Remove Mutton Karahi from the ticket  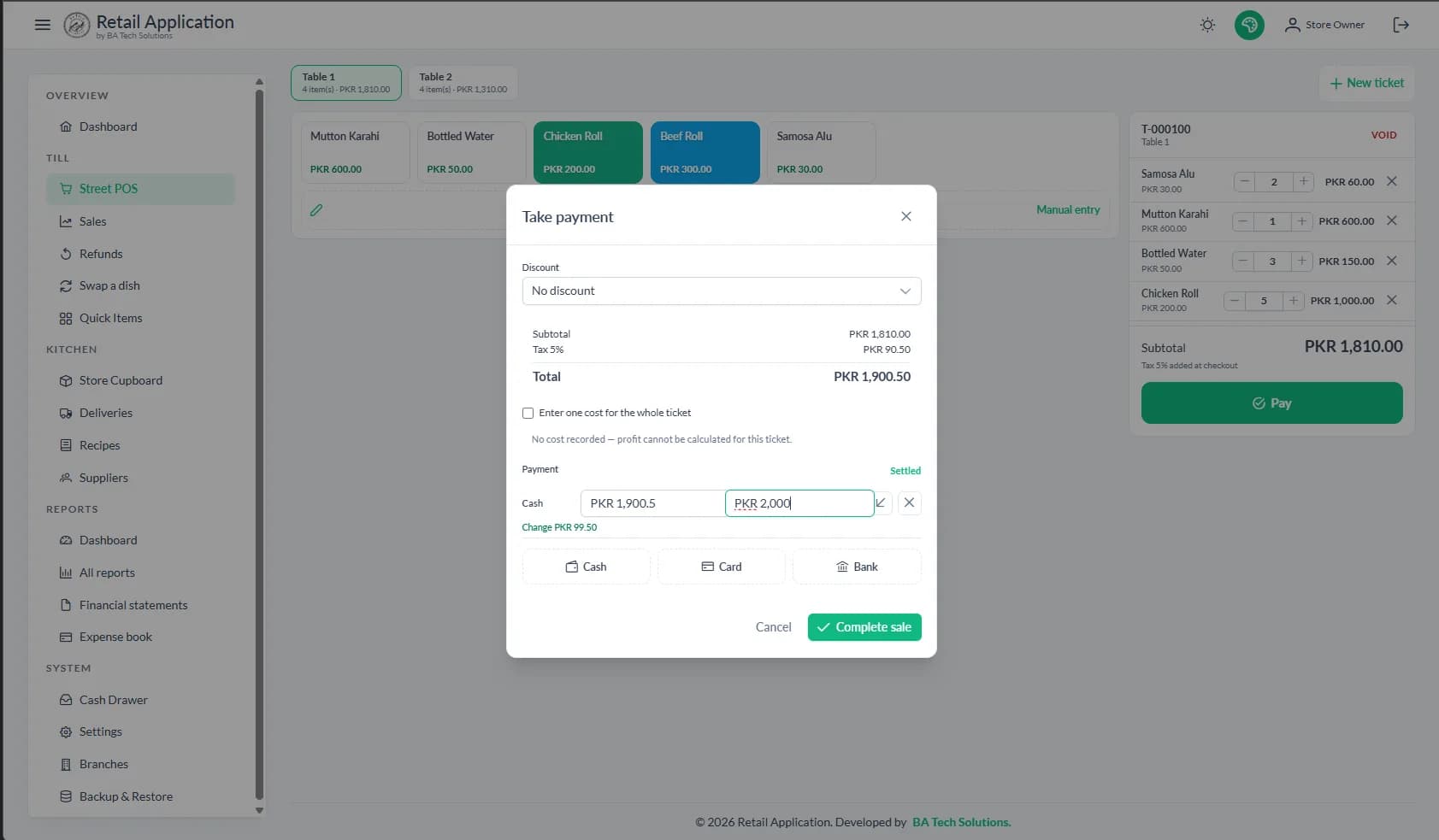coord(1392,220)
